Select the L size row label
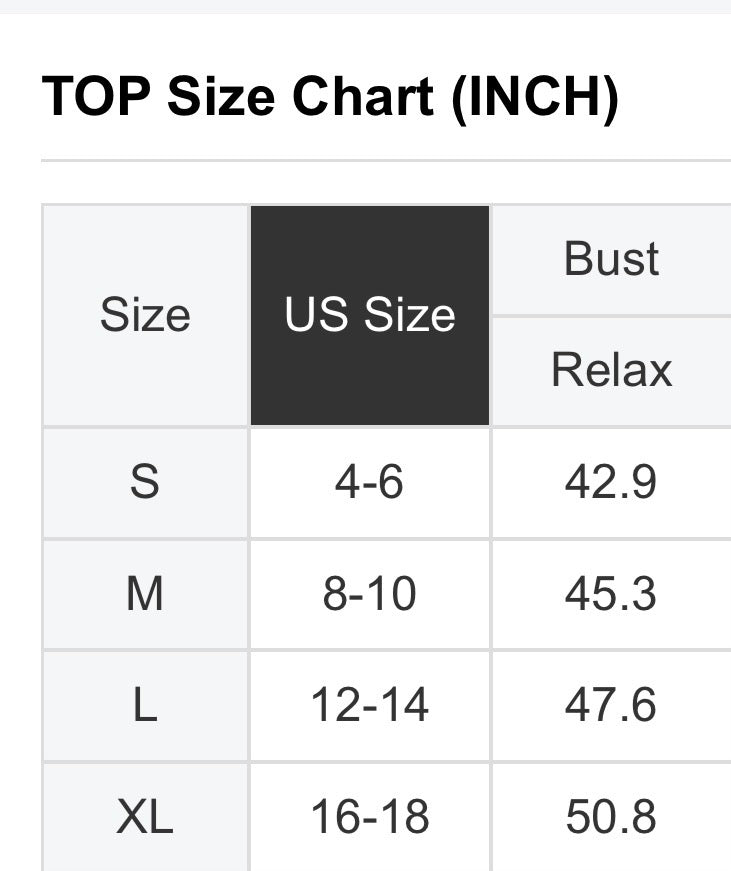Screen dimensions: 731x871 pyautogui.click(x=145, y=705)
